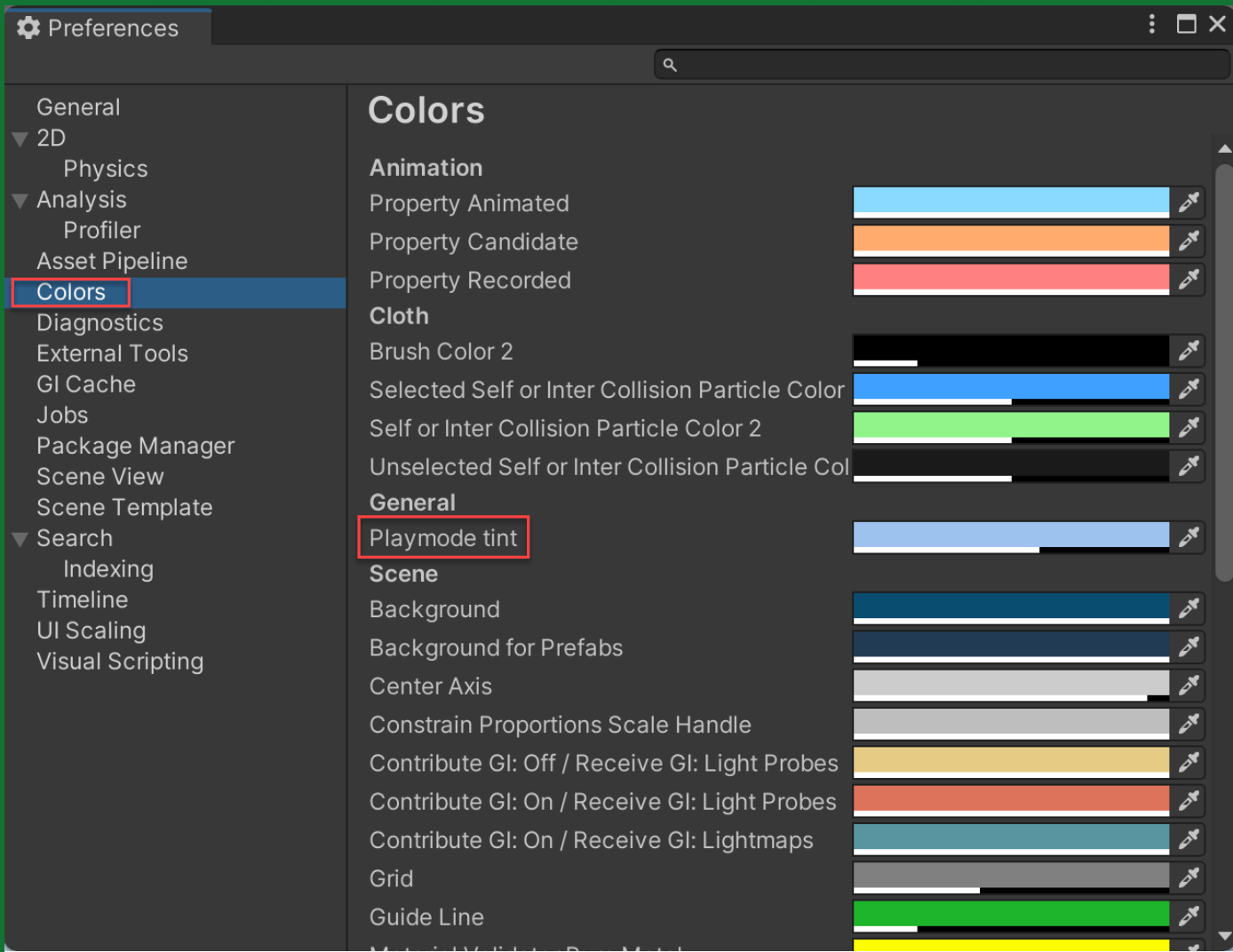Open the Package Manager preferences
1233x952 pixels.
coord(135,446)
